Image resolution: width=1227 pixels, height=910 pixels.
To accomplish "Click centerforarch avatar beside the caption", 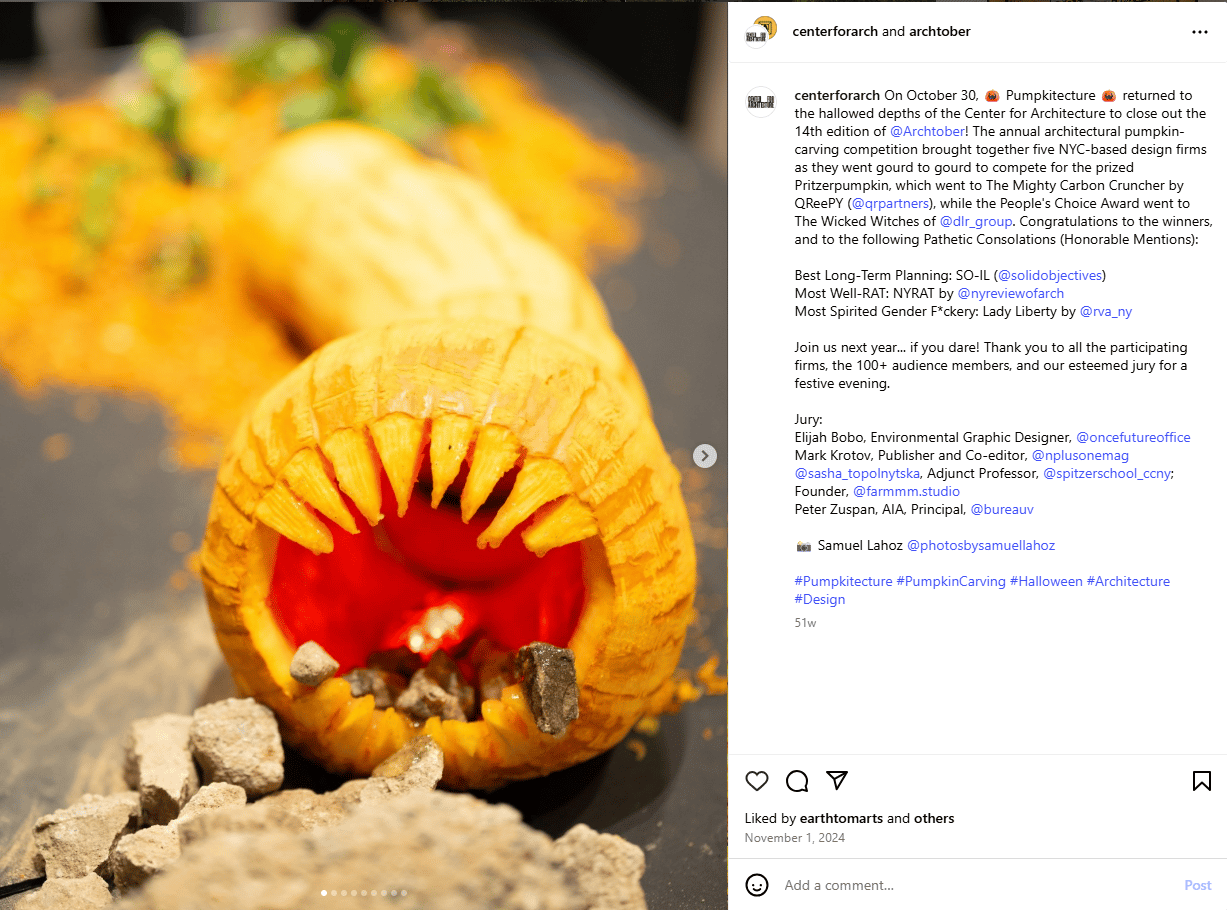I will coord(761,102).
